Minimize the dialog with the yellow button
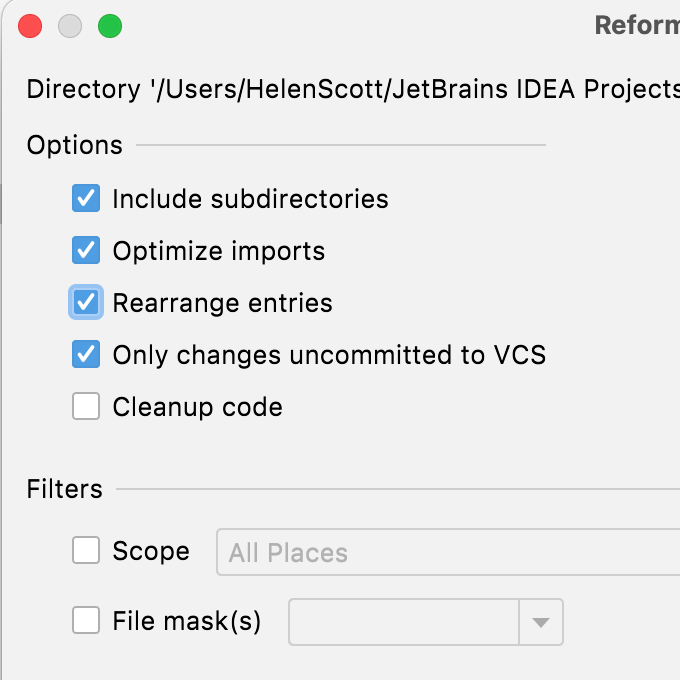The image size is (680, 680). point(70,27)
